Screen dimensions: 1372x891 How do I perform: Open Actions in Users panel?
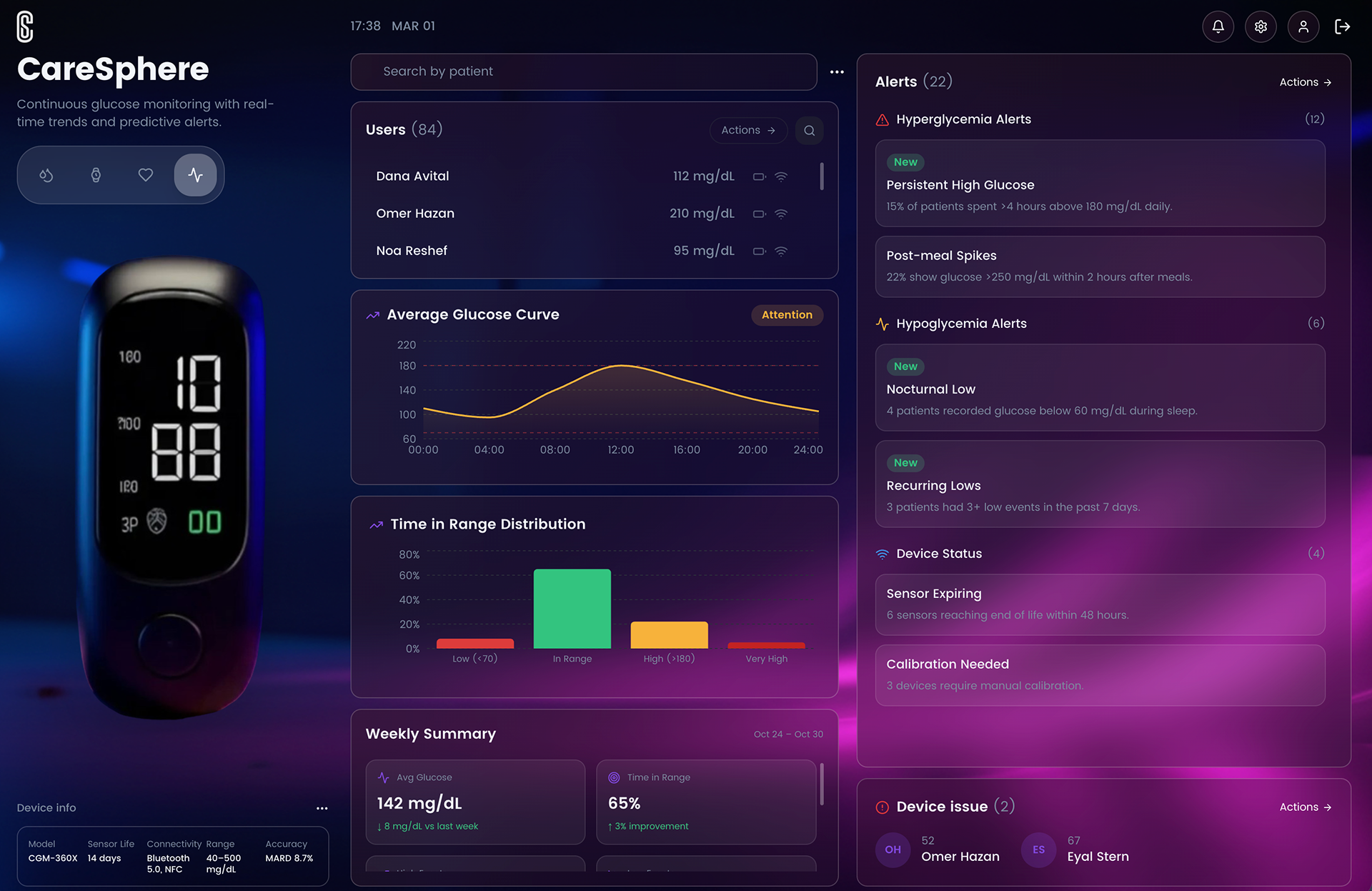click(747, 131)
